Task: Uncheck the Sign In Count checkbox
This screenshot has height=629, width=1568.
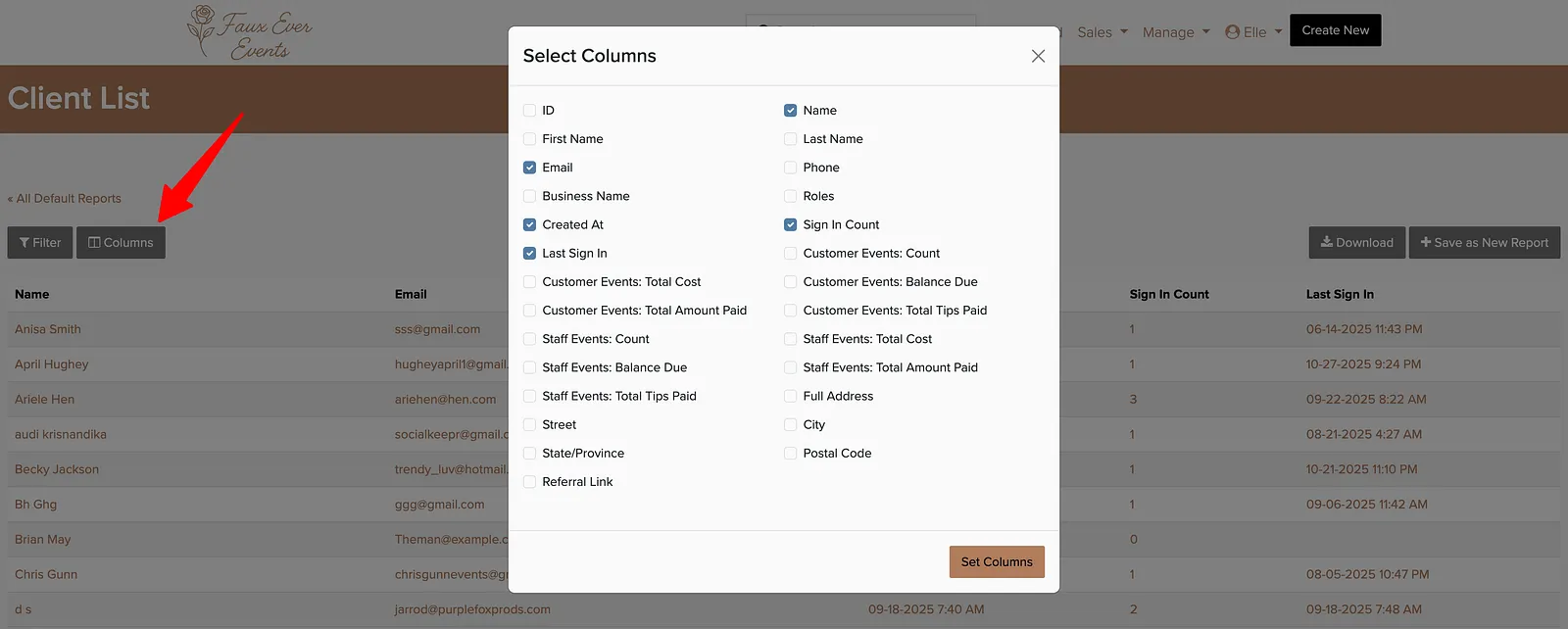Action: point(790,224)
